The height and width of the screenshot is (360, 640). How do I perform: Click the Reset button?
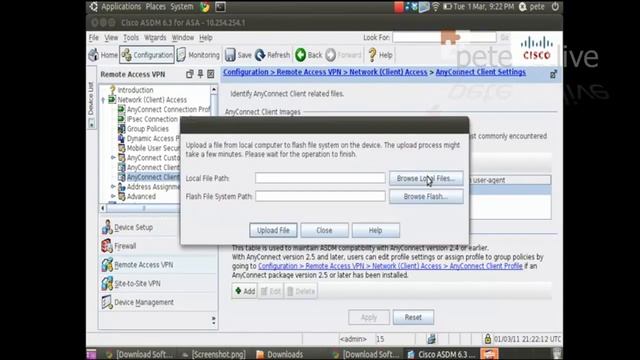pyautogui.click(x=413, y=317)
